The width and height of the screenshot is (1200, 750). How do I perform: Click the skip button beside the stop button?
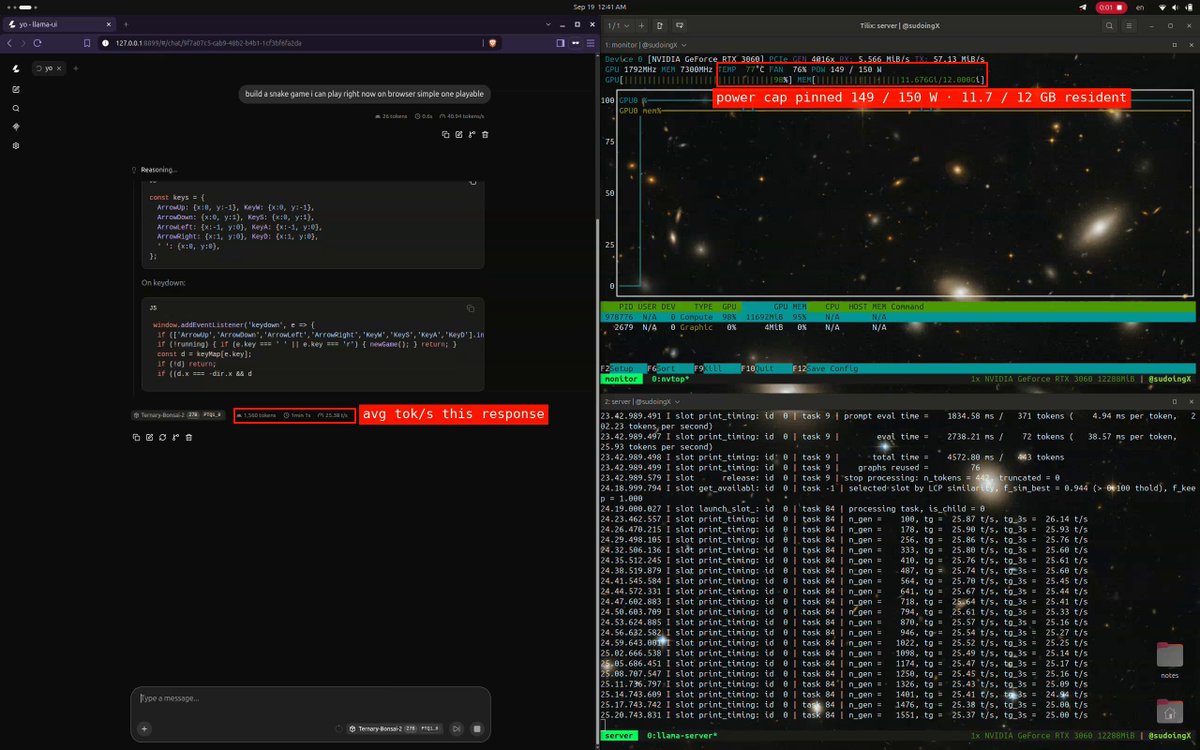tap(456, 729)
